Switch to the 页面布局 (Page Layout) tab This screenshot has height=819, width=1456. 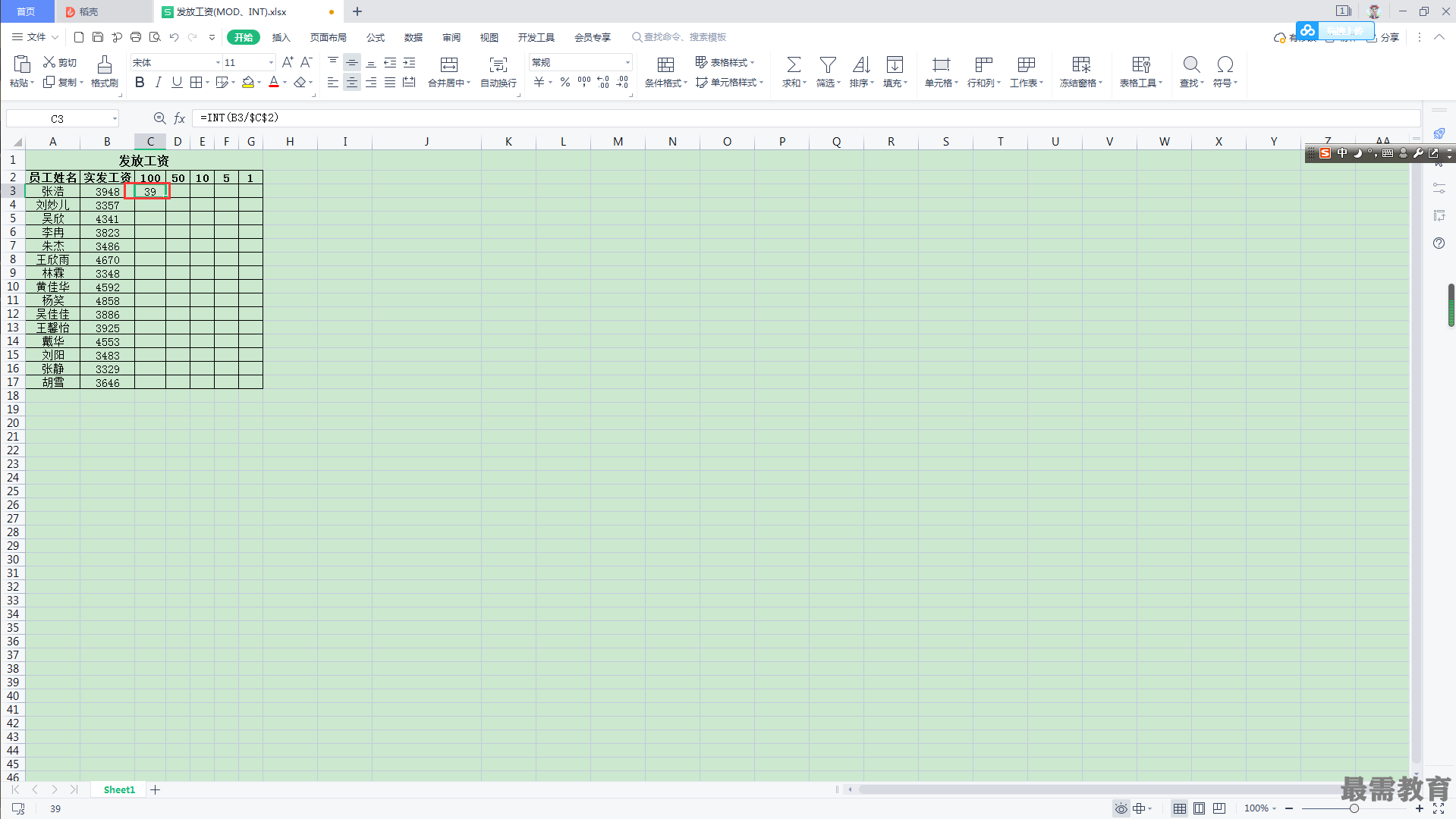pyautogui.click(x=329, y=37)
